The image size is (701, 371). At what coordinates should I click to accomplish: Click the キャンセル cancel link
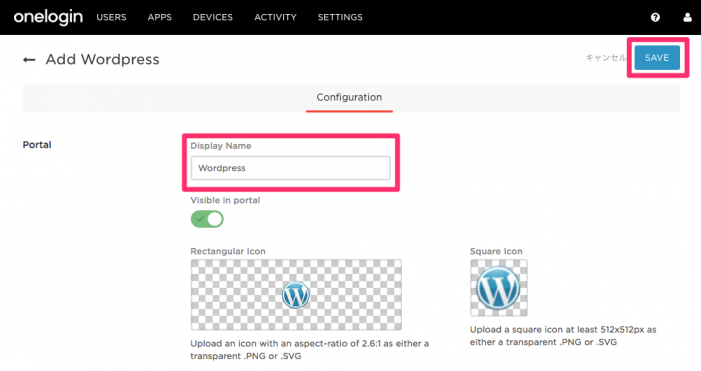[x=606, y=58]
